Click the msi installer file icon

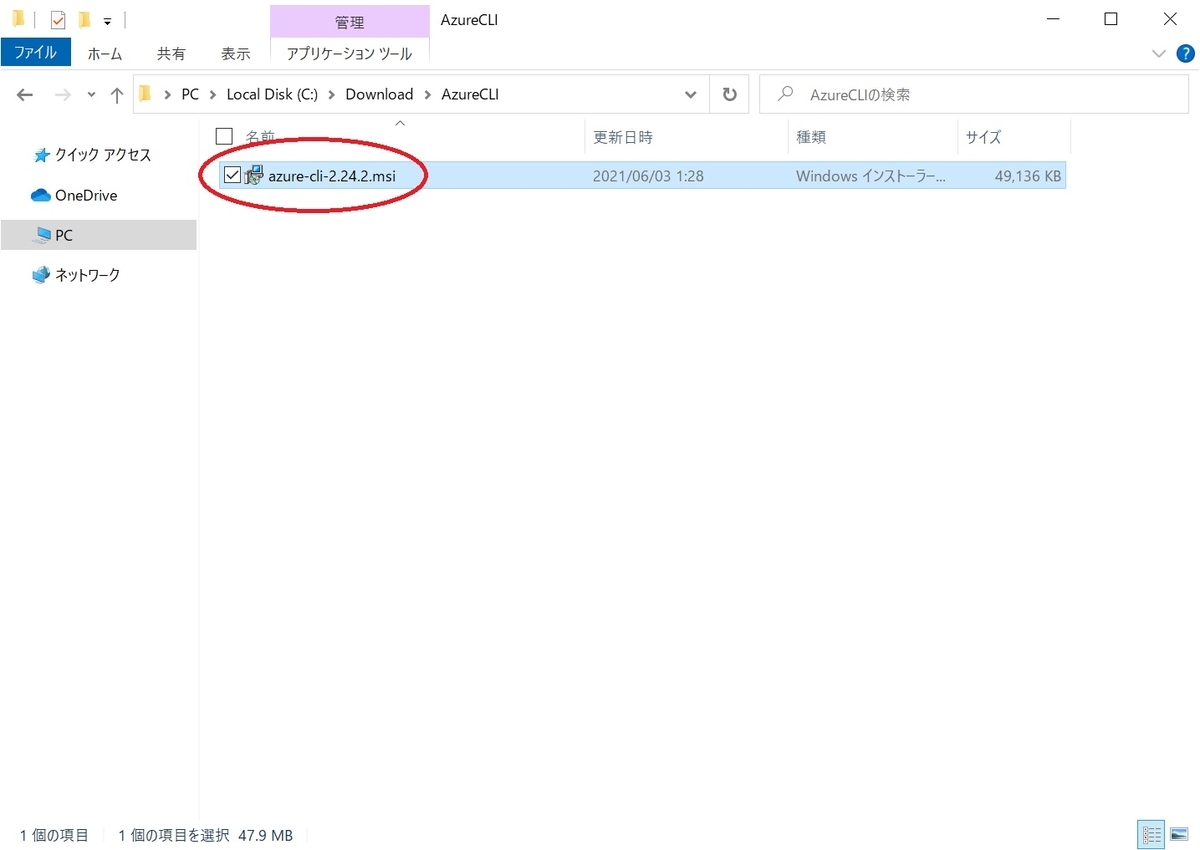click(x=254, y=176)
